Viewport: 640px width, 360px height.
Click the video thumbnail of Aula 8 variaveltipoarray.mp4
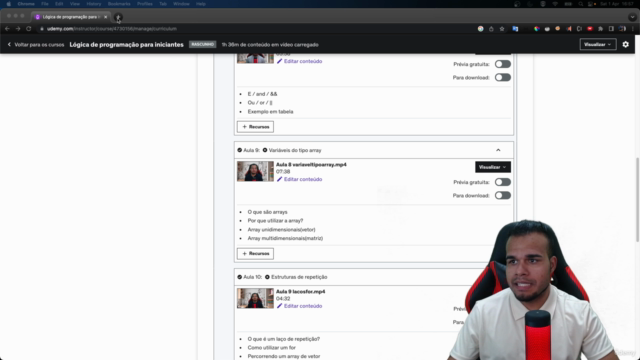pyautogui.click(x=256, y=171)
